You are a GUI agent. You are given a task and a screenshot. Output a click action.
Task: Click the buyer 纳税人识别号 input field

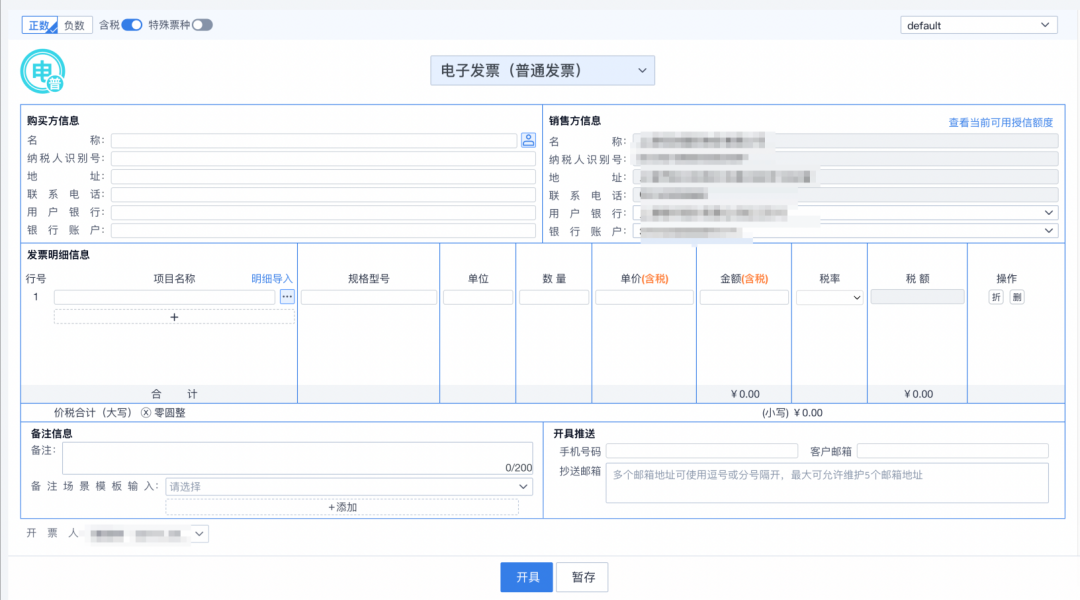click(x=323, y=158)
